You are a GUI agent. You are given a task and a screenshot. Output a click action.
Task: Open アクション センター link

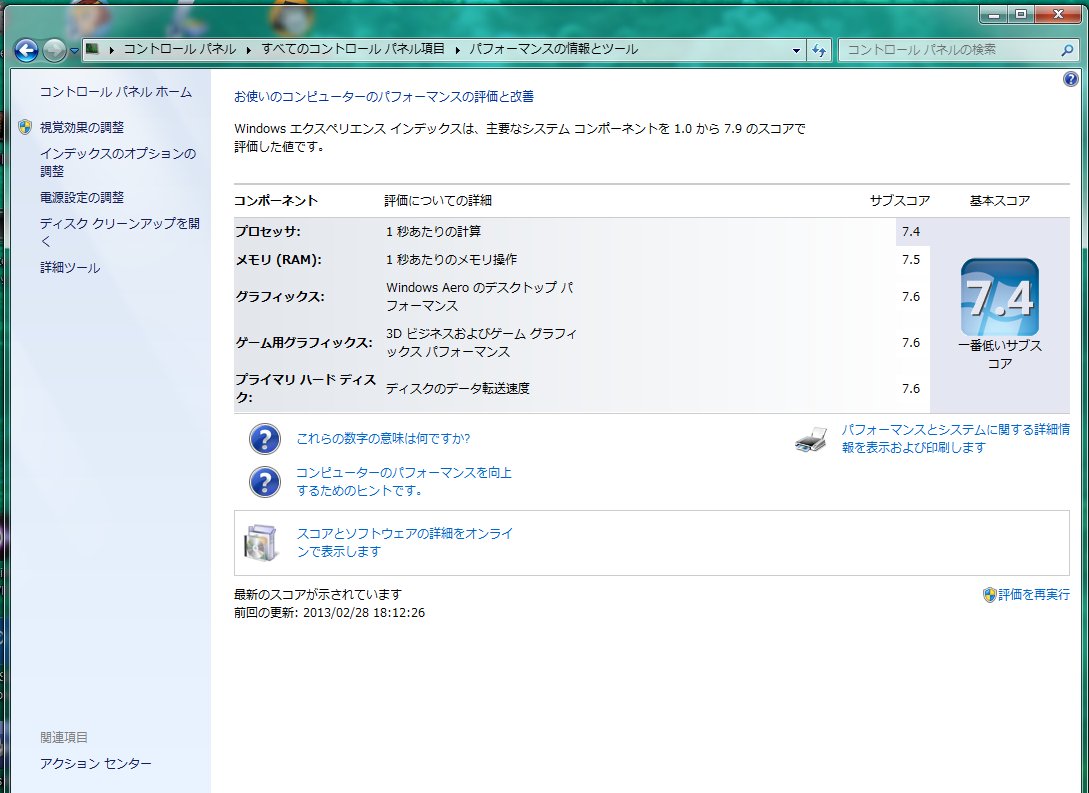pos(96,763)
